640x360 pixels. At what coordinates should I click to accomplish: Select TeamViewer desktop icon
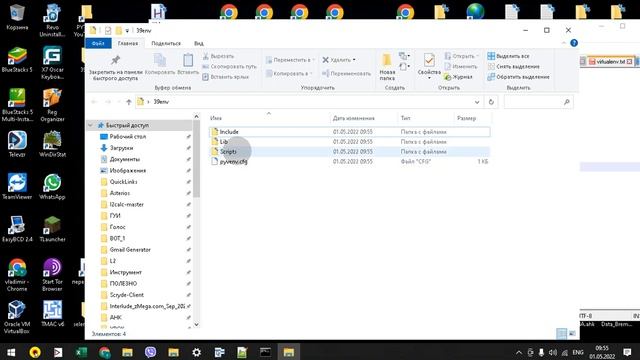tap(17, 187)
